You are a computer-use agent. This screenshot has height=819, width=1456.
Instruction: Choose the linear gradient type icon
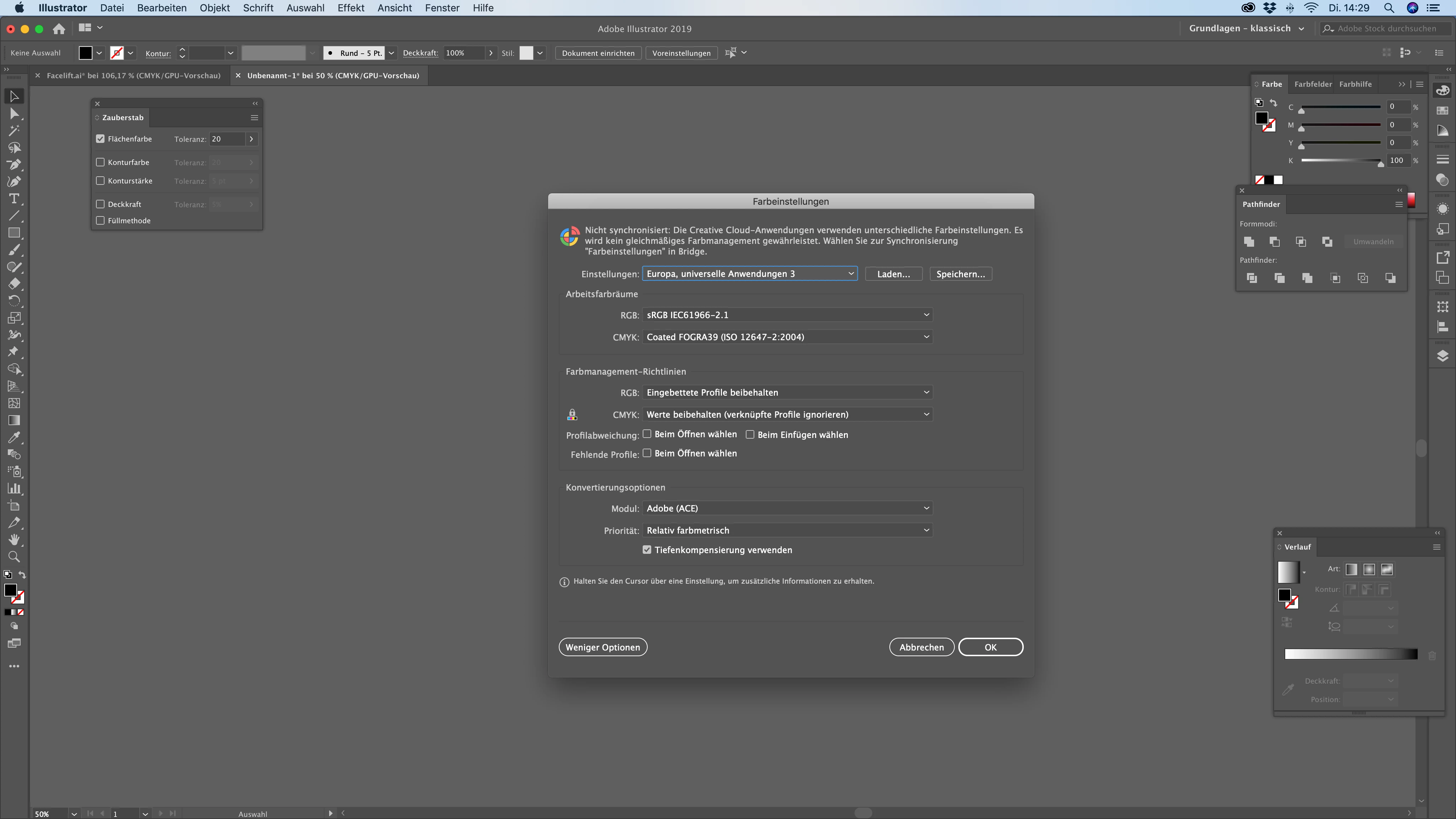(1351, 570)
